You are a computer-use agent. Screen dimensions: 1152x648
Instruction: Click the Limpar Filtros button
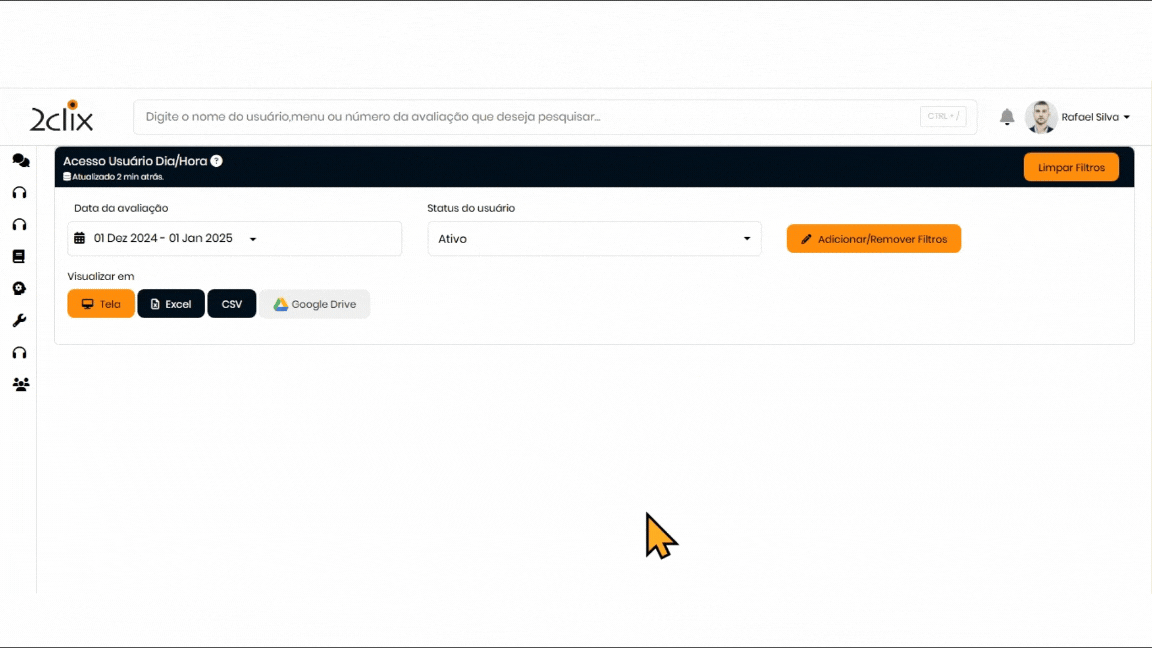1071,167
